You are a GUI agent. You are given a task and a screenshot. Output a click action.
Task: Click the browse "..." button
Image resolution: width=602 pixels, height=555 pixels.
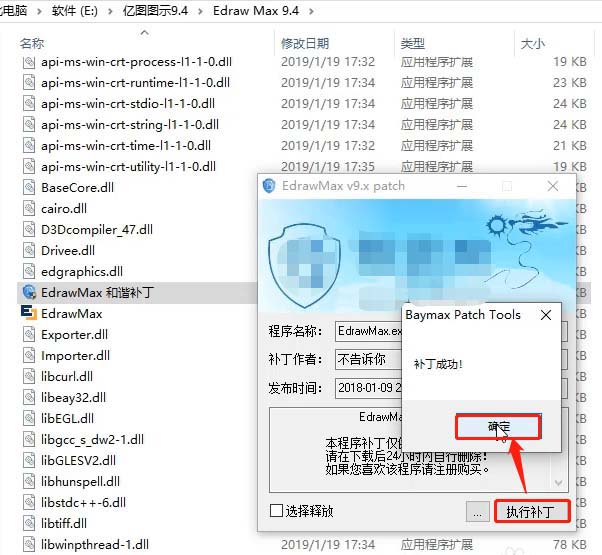(478, 512)
